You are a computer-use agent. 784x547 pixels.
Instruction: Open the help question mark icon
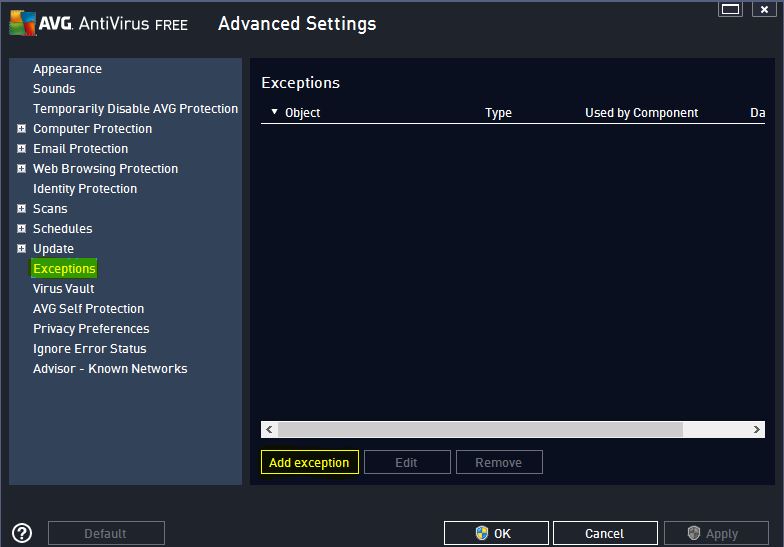pyautogui.click(x=22, y=533)
